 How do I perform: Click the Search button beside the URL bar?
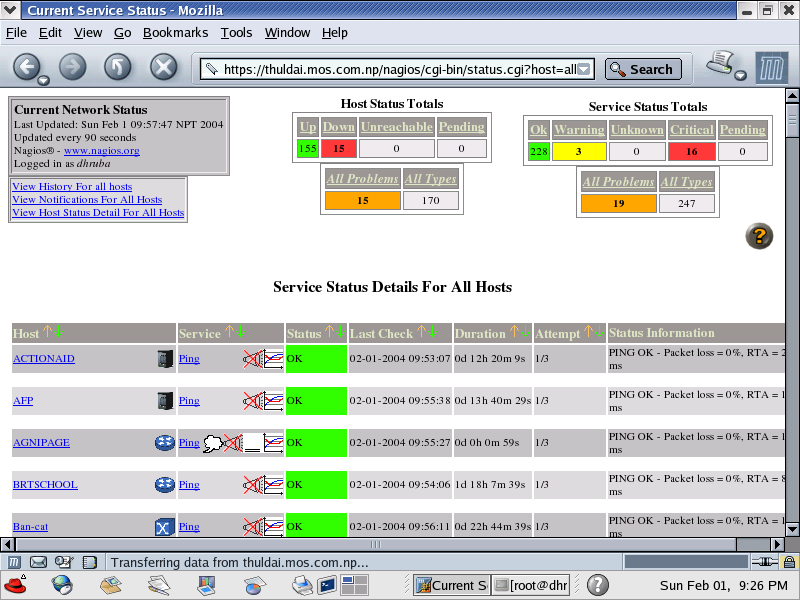(x=643, y=69)
